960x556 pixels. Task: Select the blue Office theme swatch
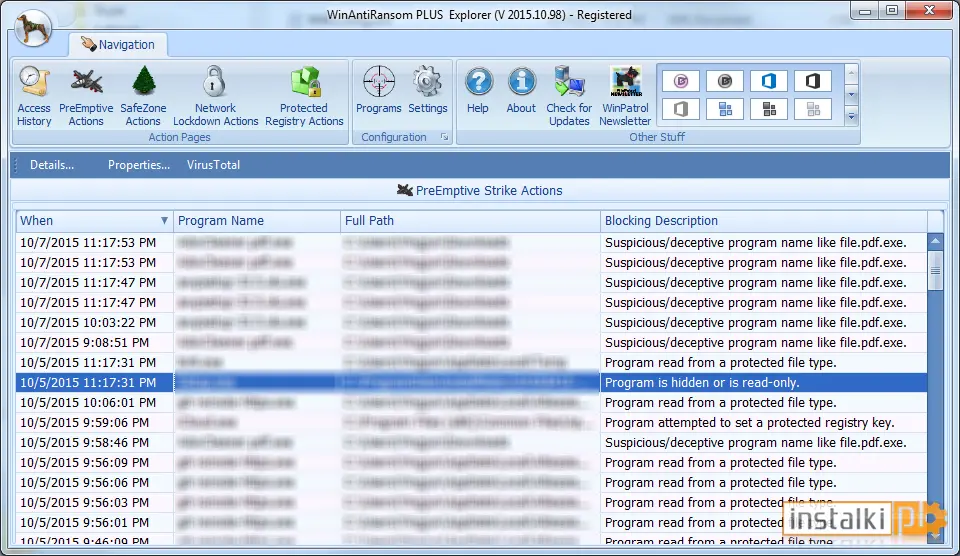coord(769,81)
